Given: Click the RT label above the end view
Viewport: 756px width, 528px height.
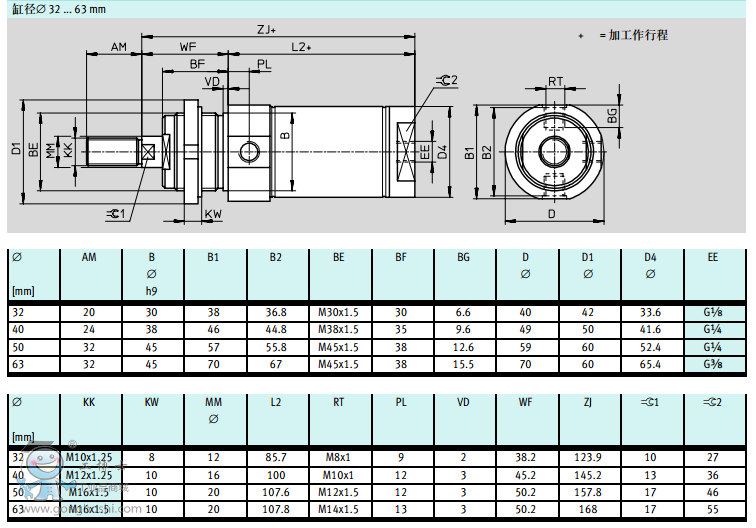Looking at the screenshot, I should pyautogui.click(x=555, y=82).
